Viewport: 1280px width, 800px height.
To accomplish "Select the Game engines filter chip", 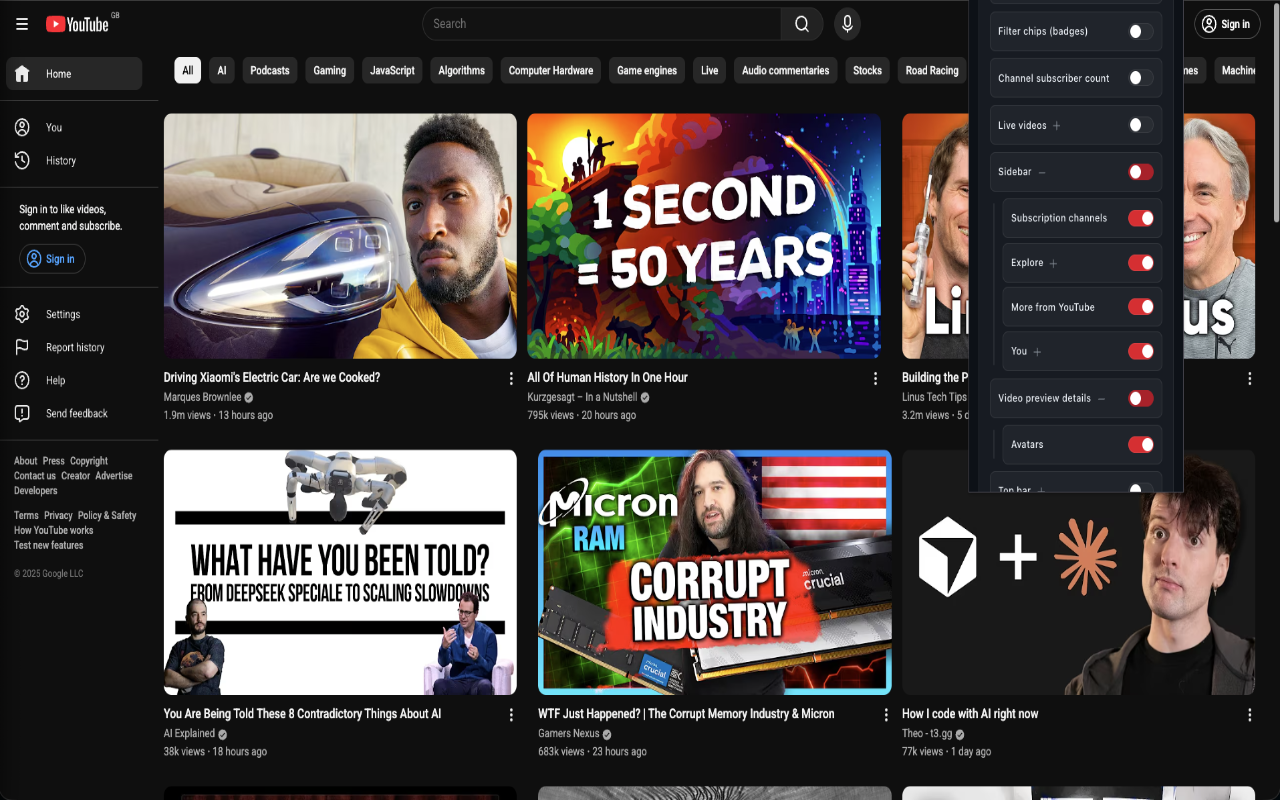I will [x=647, y=70].
